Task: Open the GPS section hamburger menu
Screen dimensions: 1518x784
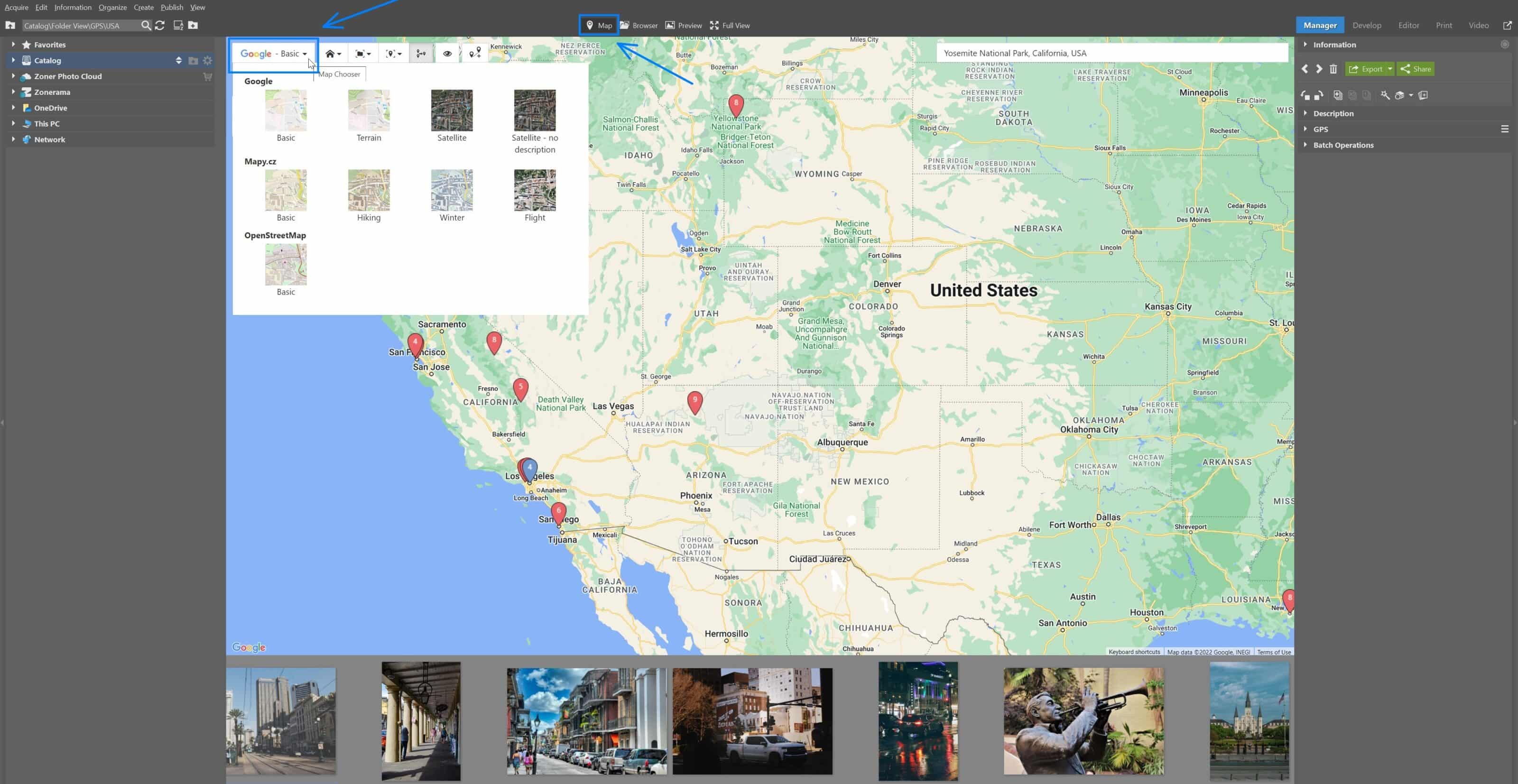Action: 1504,129
